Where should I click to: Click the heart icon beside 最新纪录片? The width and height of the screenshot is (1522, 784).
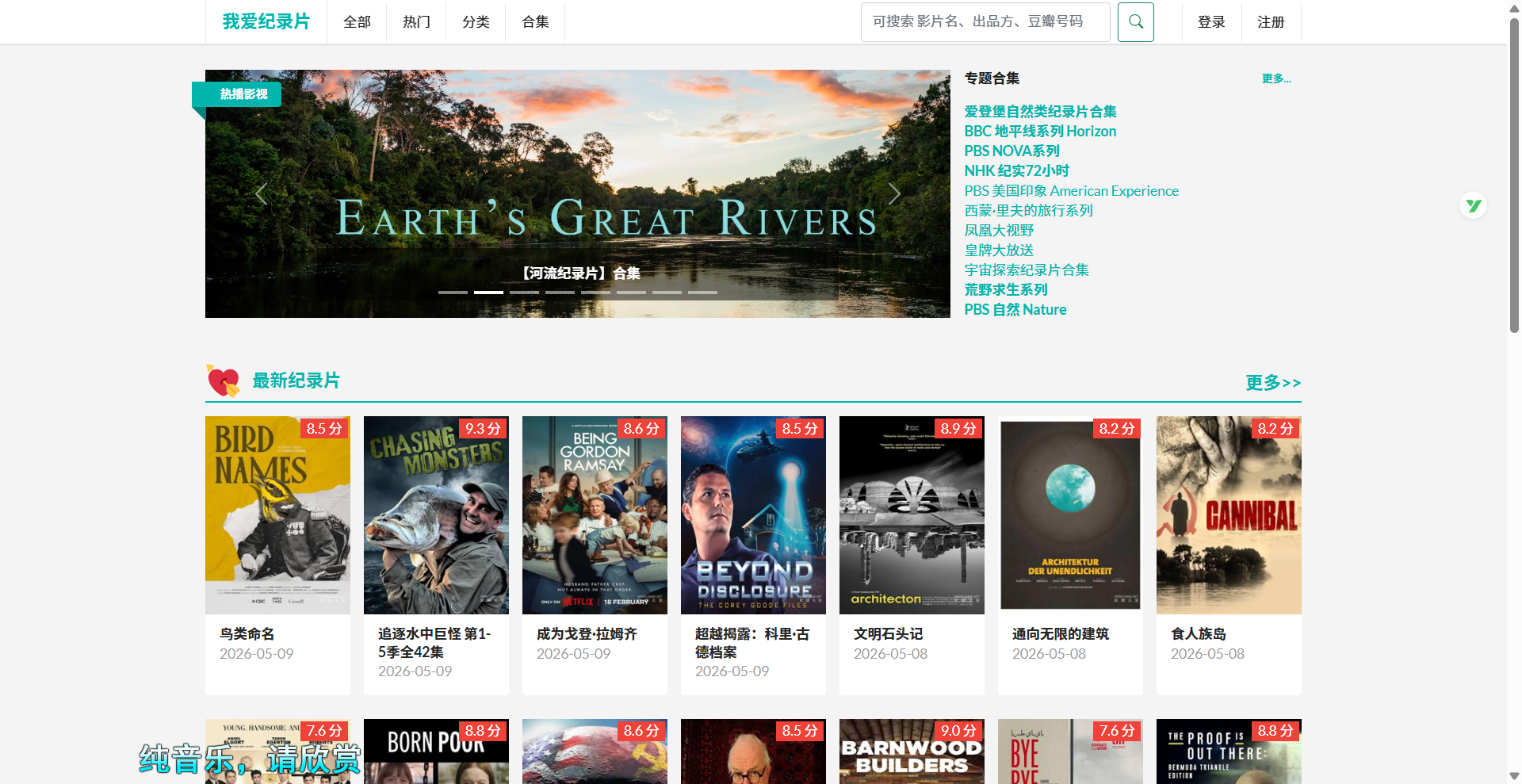click(224, 381)
